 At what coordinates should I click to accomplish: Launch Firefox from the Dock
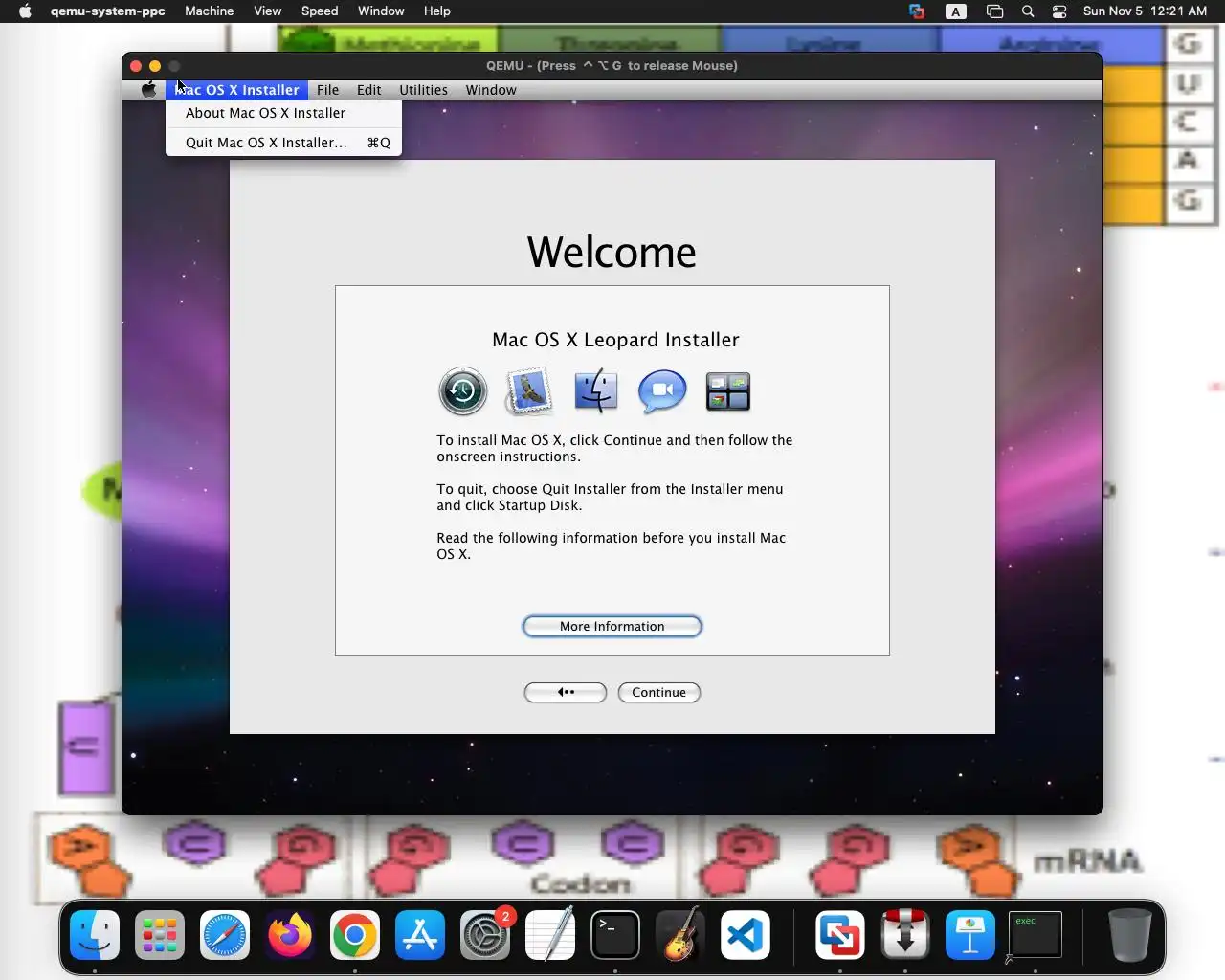290,935
